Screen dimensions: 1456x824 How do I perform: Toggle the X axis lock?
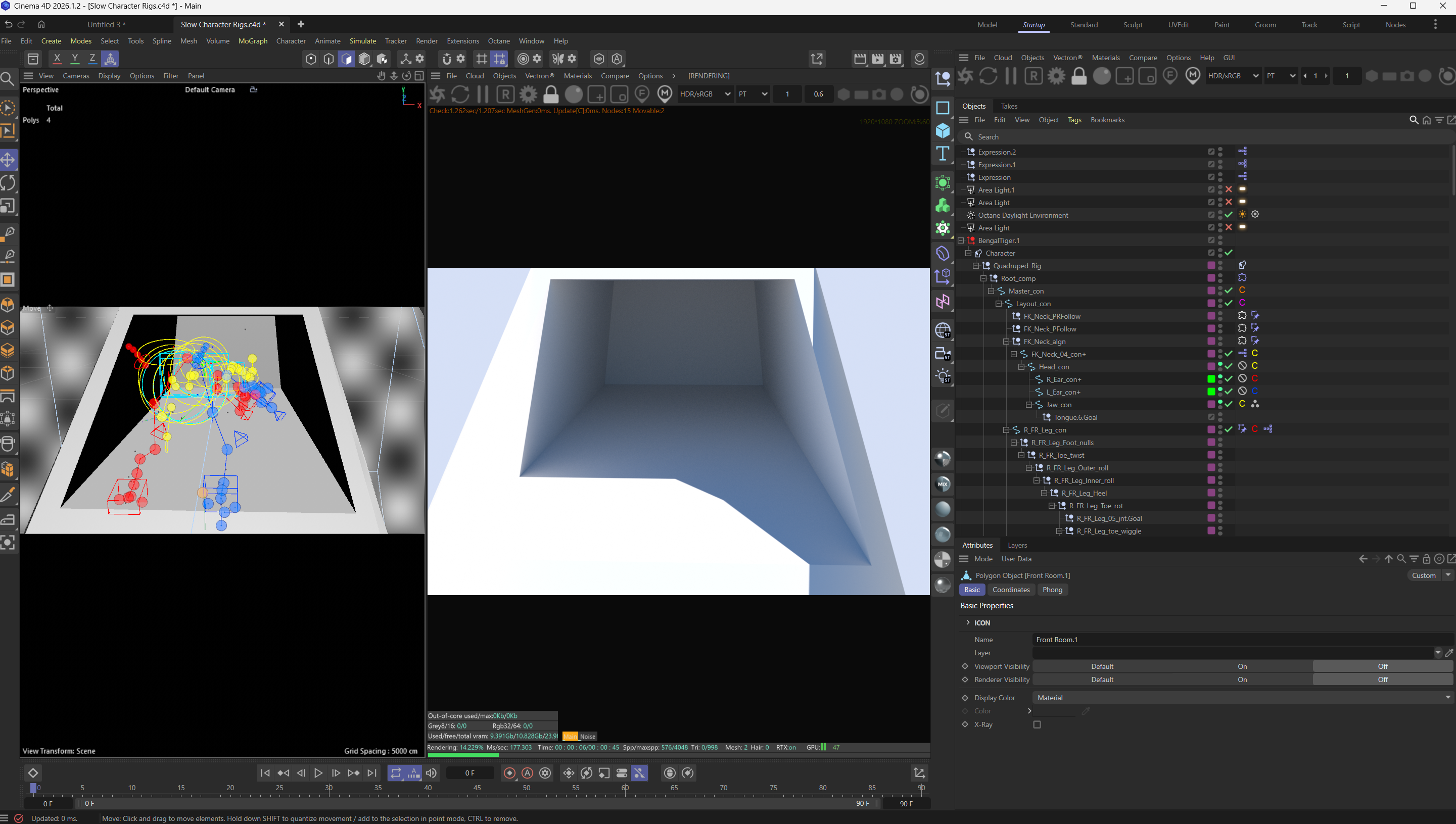click(x=57, y=59)
